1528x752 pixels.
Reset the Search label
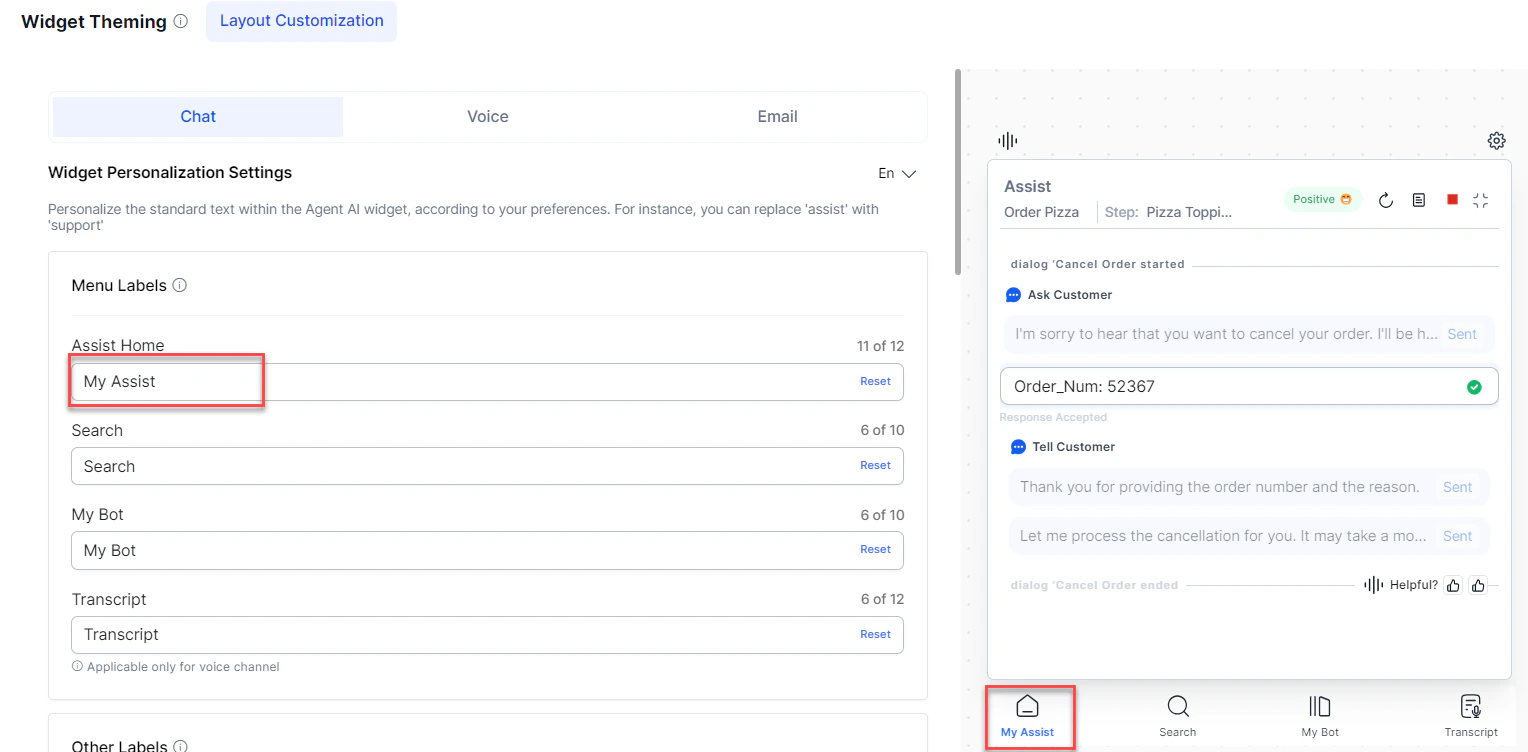[x=875, y=465]
